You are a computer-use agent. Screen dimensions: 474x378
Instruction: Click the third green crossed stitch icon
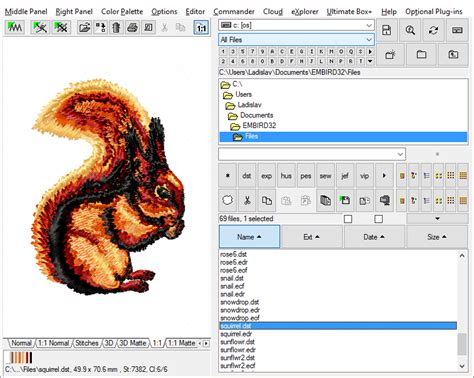click(61, 27)
